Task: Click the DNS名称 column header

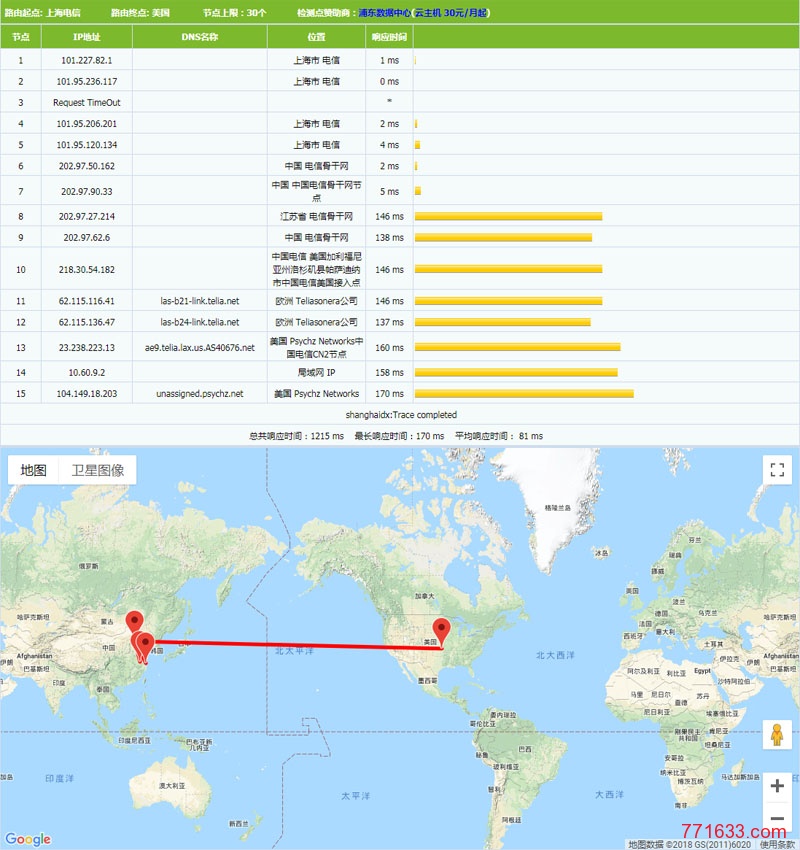Action: click(199, 37)
